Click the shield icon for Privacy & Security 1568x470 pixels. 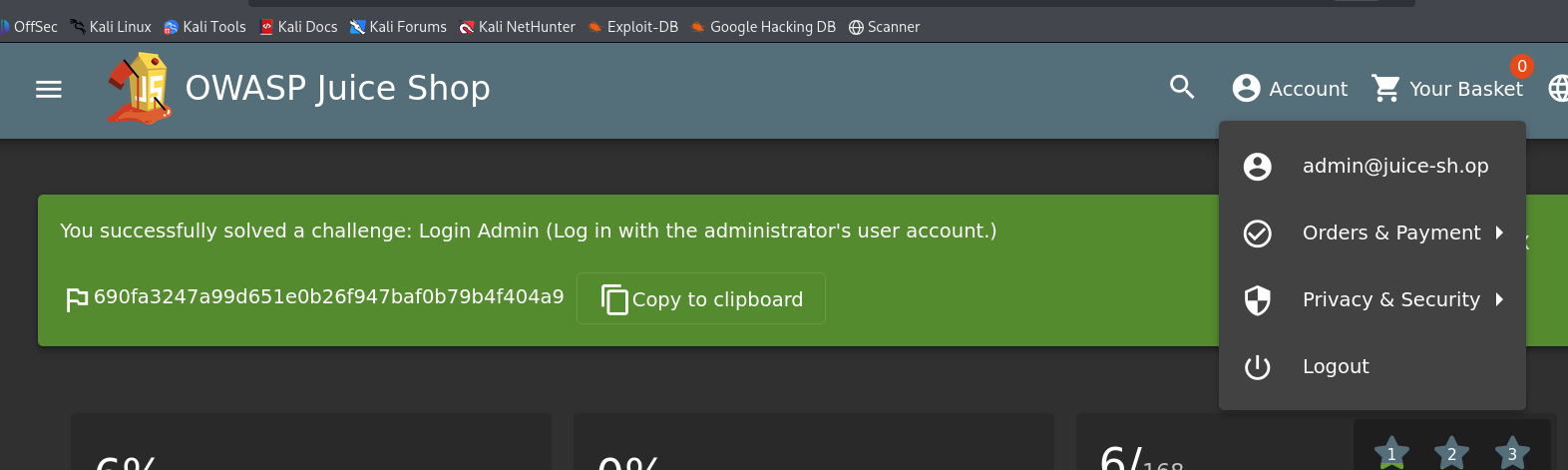click(x=1258, y=300)
